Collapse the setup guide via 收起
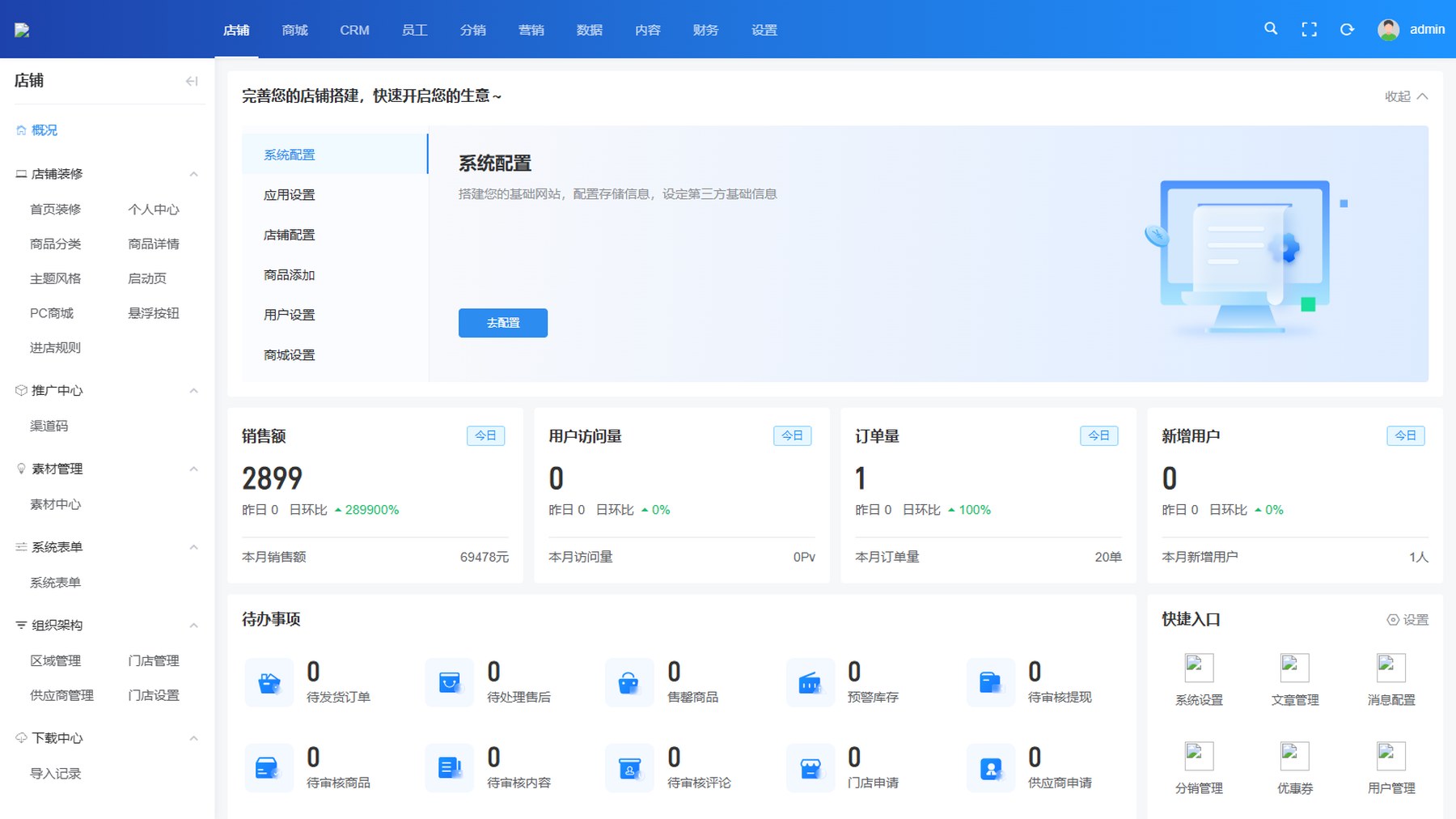The image size is (1456, 819). 1406,96
